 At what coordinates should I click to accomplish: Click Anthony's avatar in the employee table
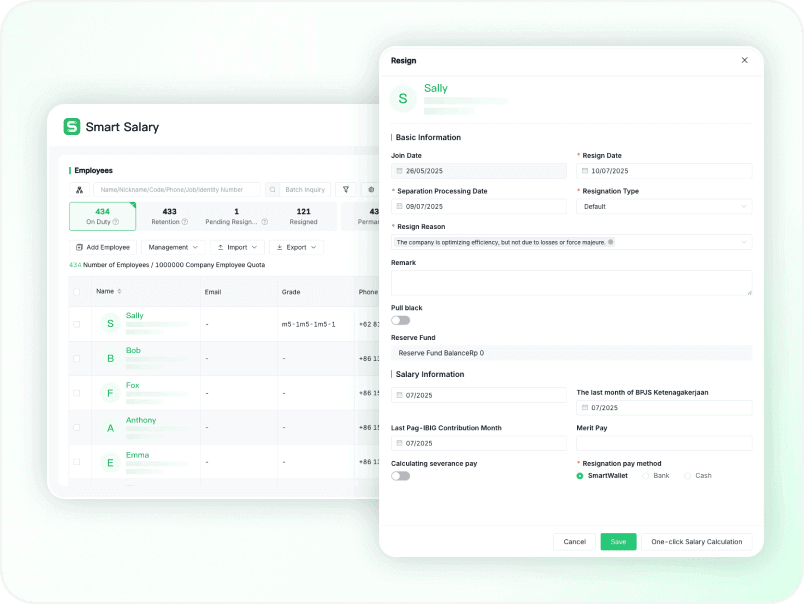coord(110,428)
